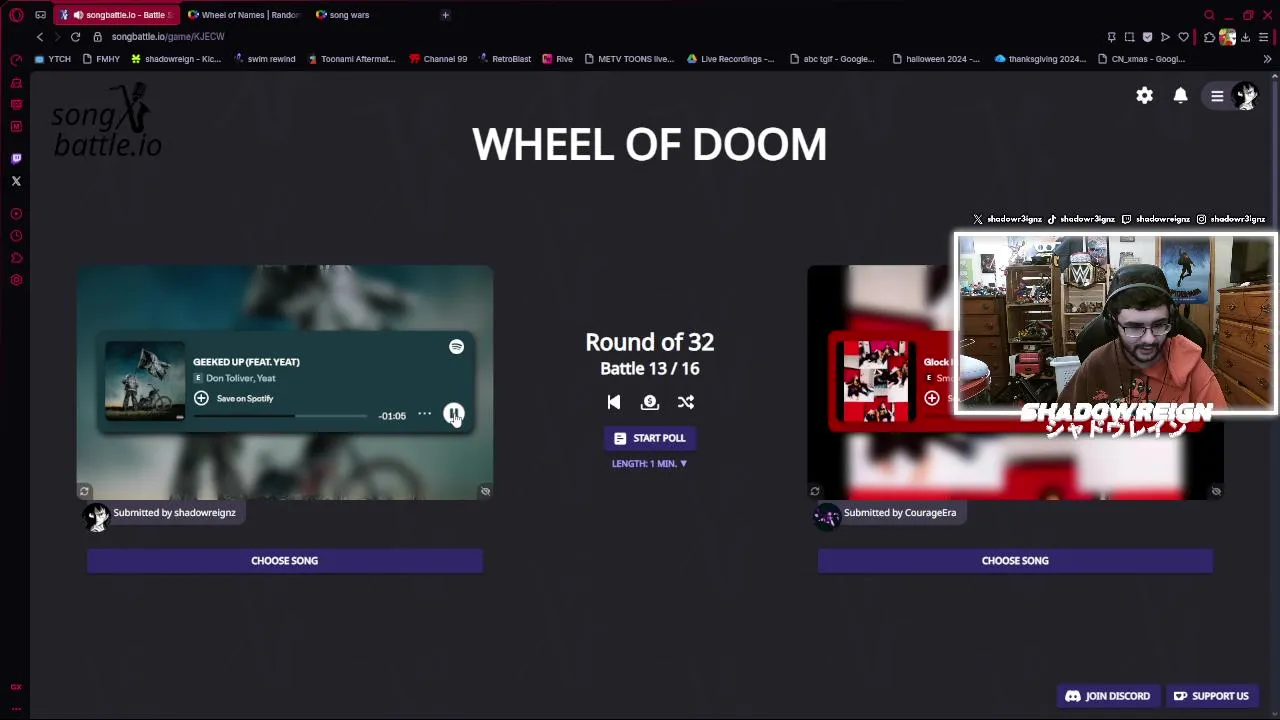Take snapshot via toolbar snapshot icon

click(1129, 37)
